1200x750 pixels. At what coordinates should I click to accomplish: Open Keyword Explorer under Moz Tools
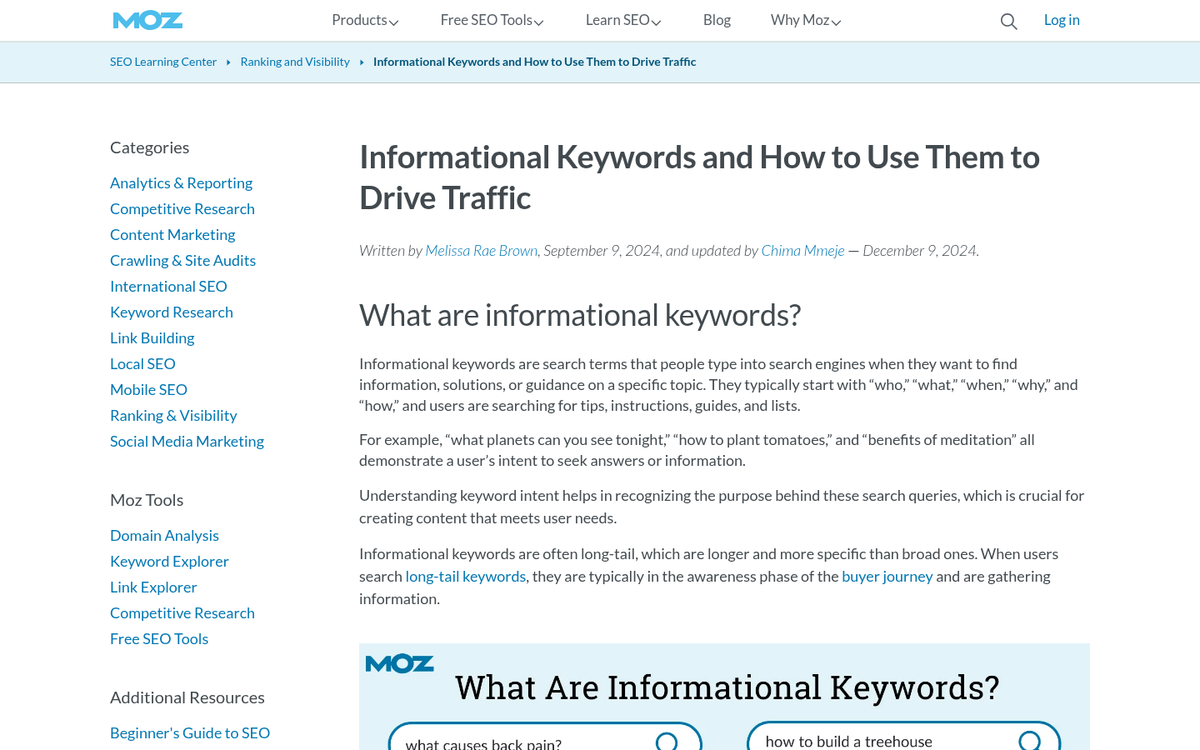click(x=169, y=561)
